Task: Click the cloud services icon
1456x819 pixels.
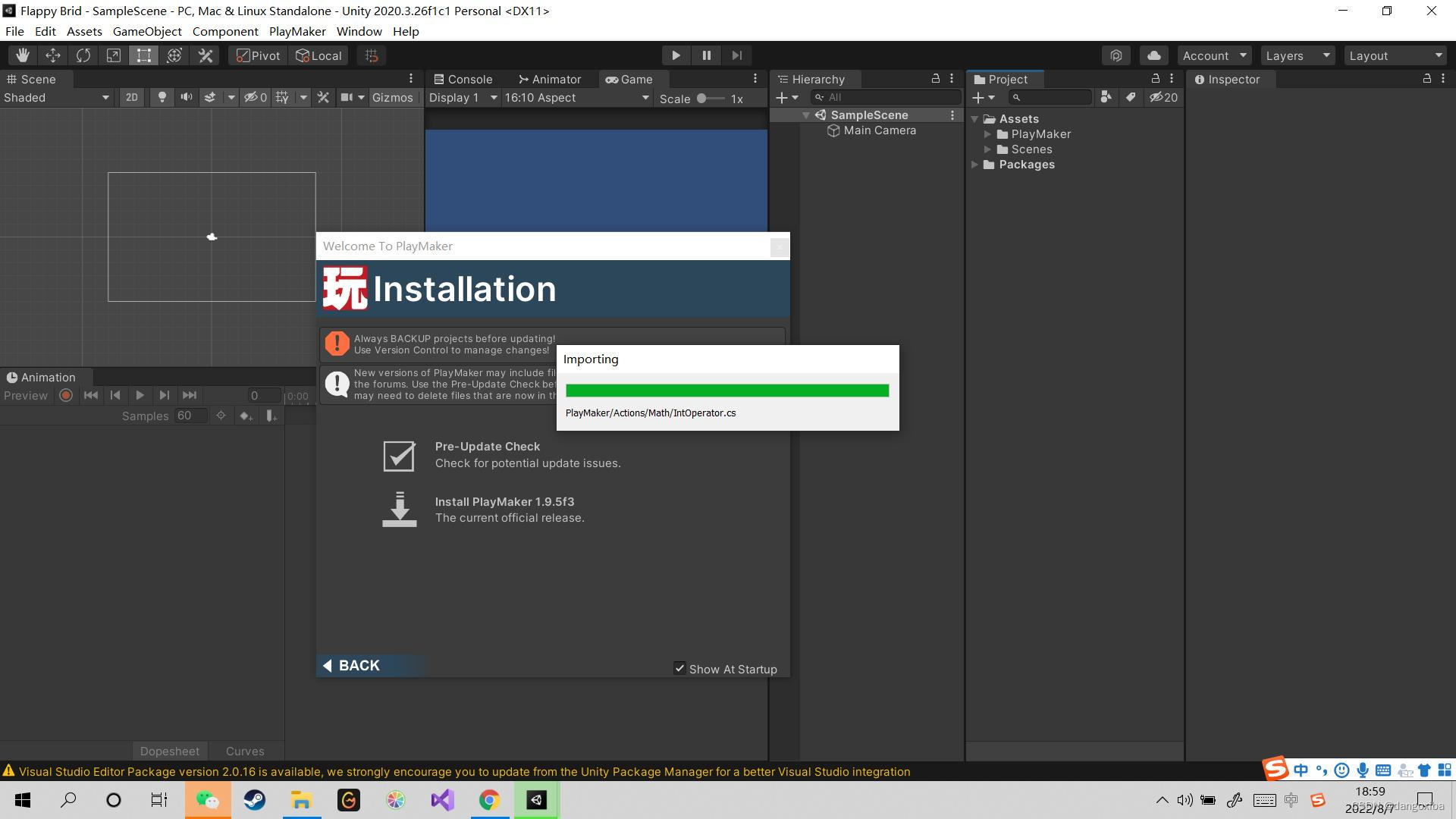Action: point(1153,55)
